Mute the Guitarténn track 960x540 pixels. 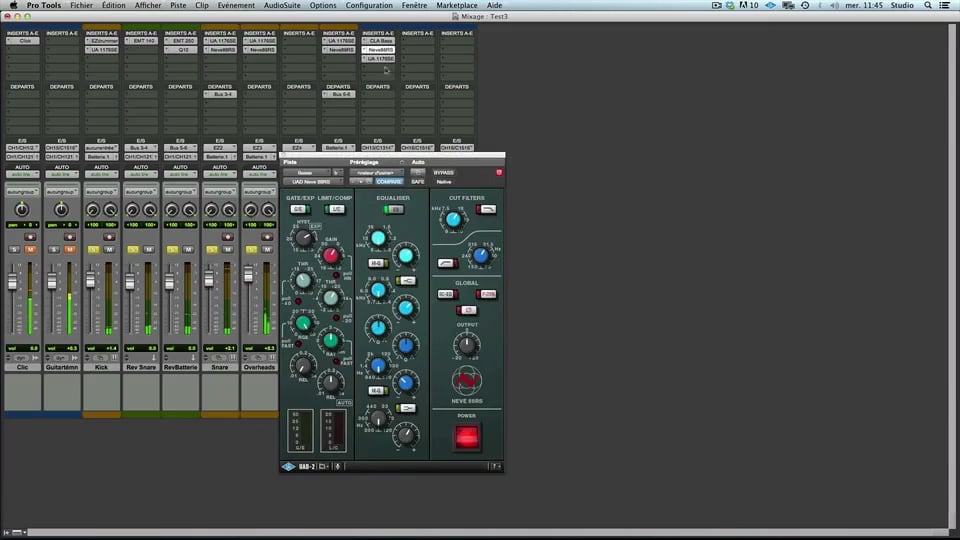click(70, 250)
